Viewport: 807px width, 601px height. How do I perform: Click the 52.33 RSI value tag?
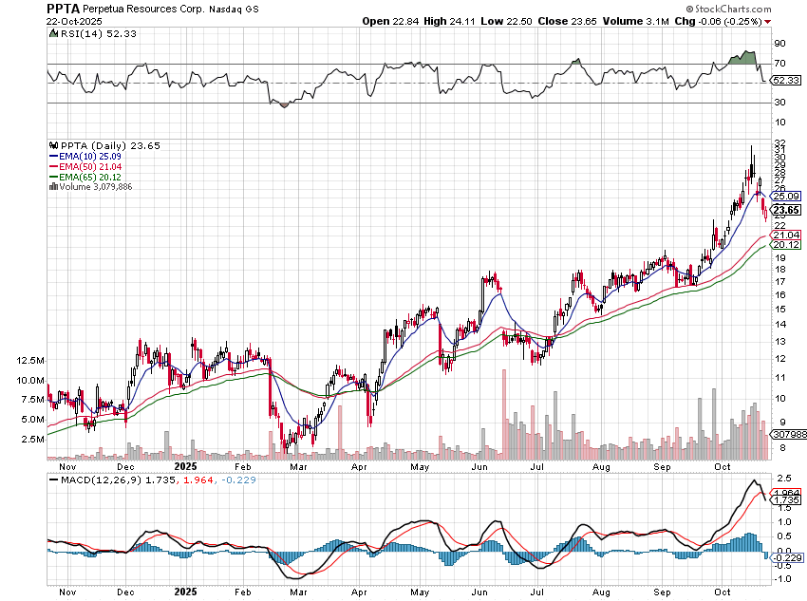[x=786, y=80]
